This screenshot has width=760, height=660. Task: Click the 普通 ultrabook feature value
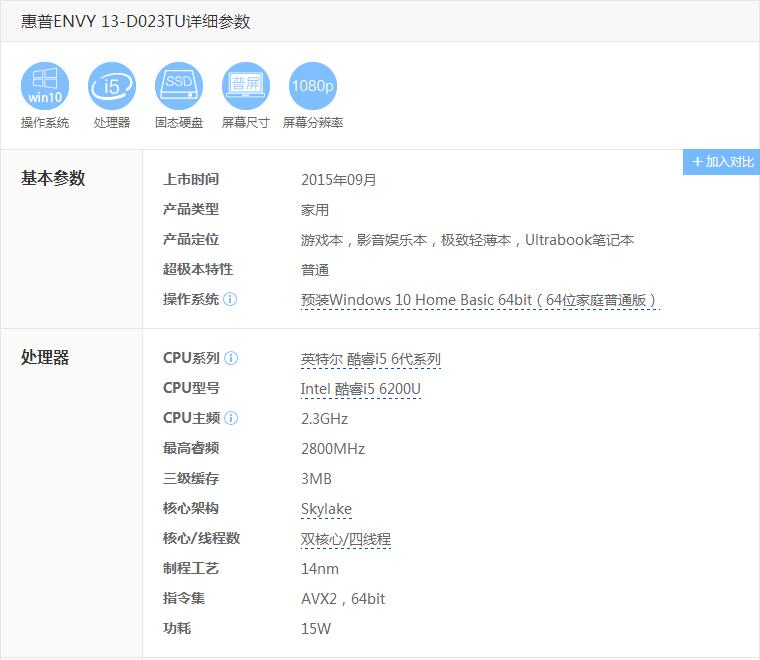pos(315,270)
